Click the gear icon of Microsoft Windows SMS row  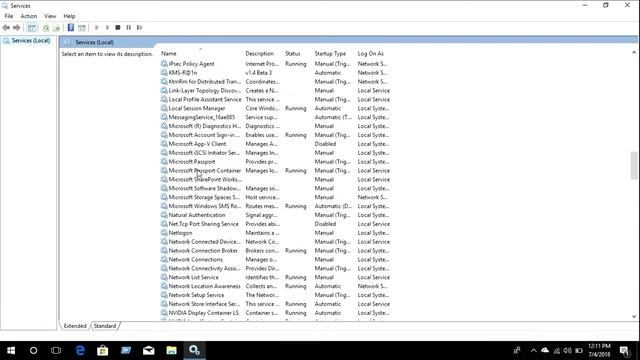tap(164, 206)
